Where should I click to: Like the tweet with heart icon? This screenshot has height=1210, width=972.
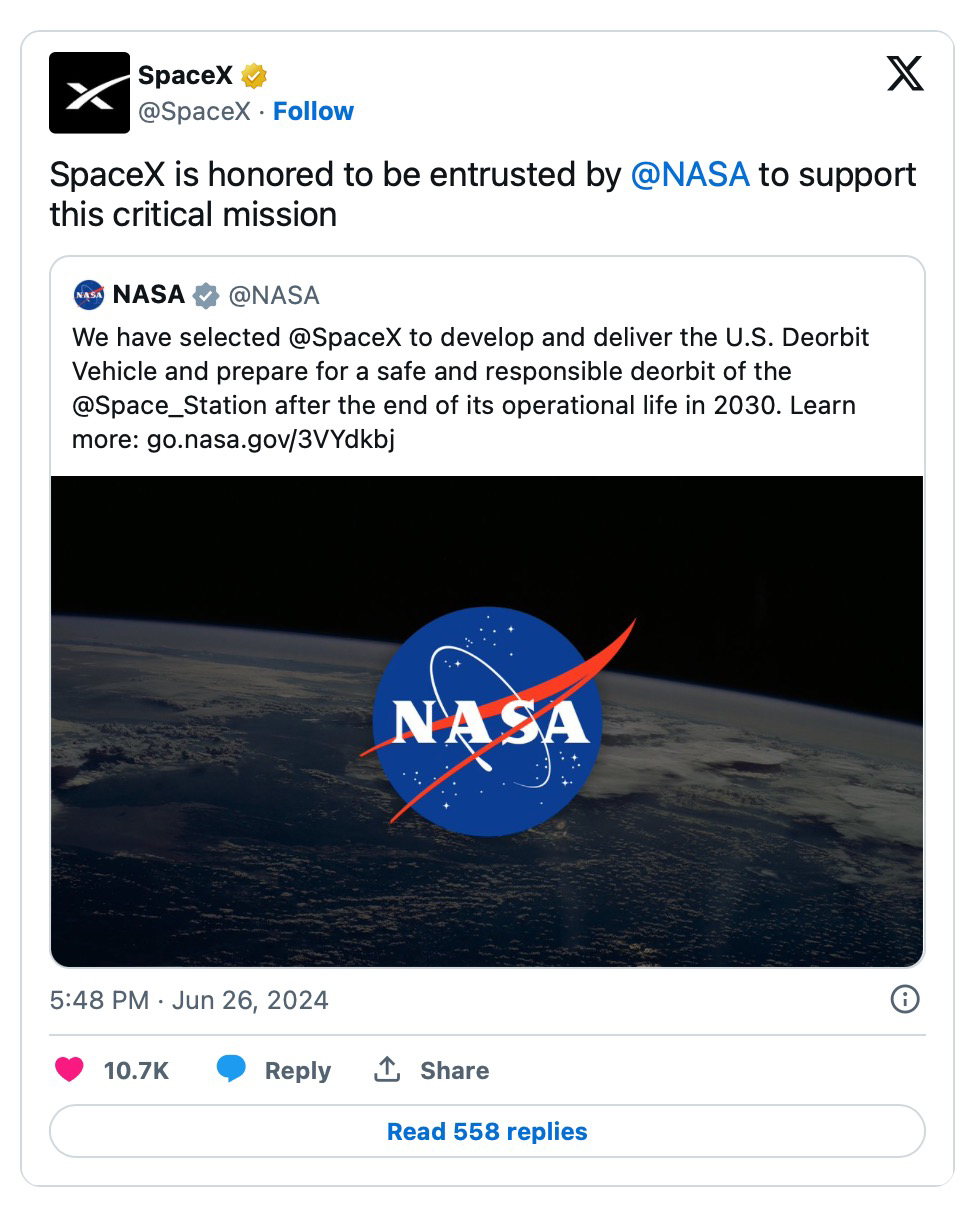pyautogui.click(x=69, y=1070)
